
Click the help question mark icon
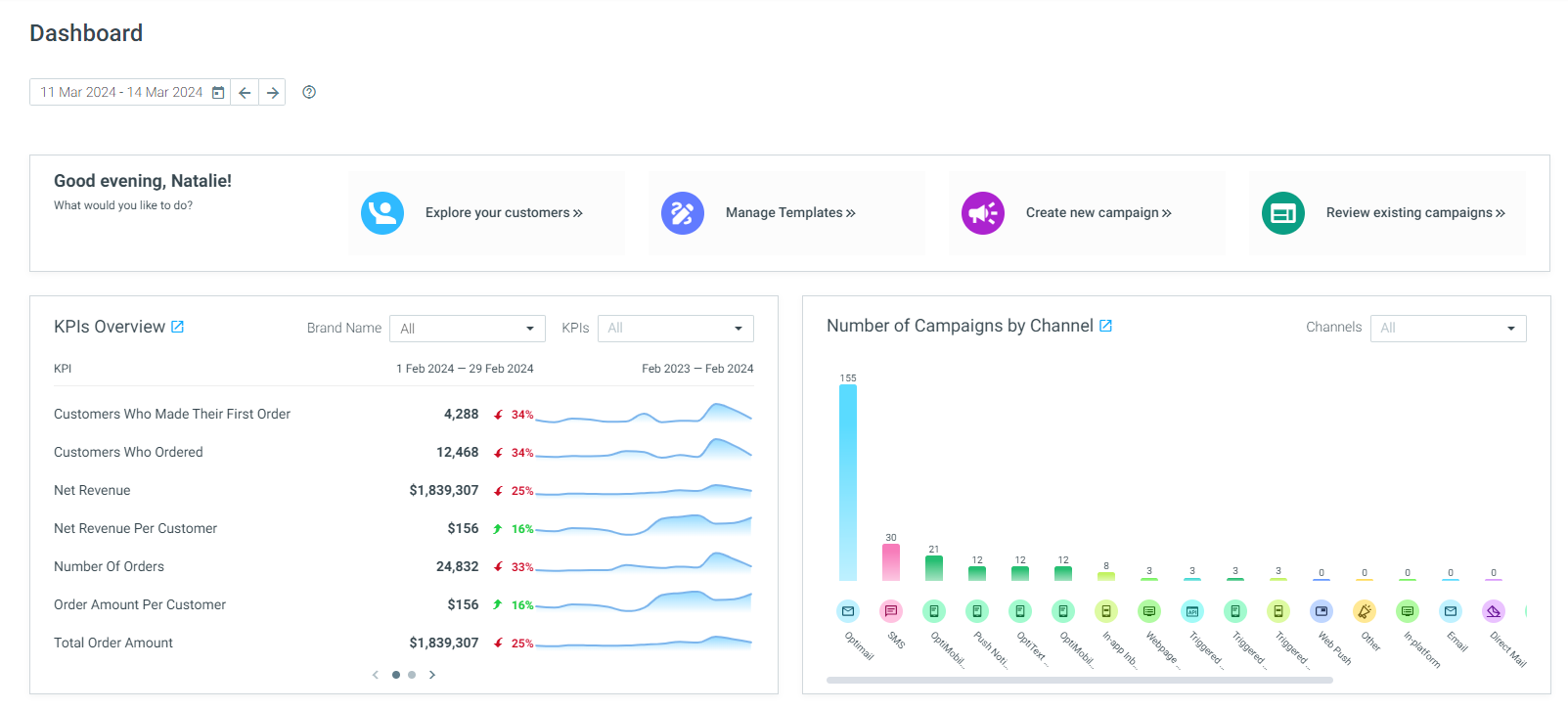(x=309, y=92)
